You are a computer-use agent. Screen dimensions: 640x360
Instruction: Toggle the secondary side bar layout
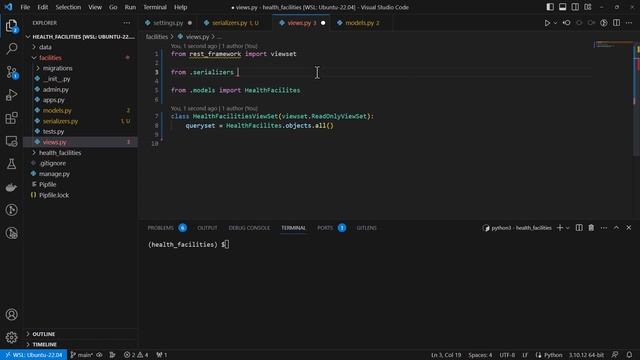(x=575, y=7)
